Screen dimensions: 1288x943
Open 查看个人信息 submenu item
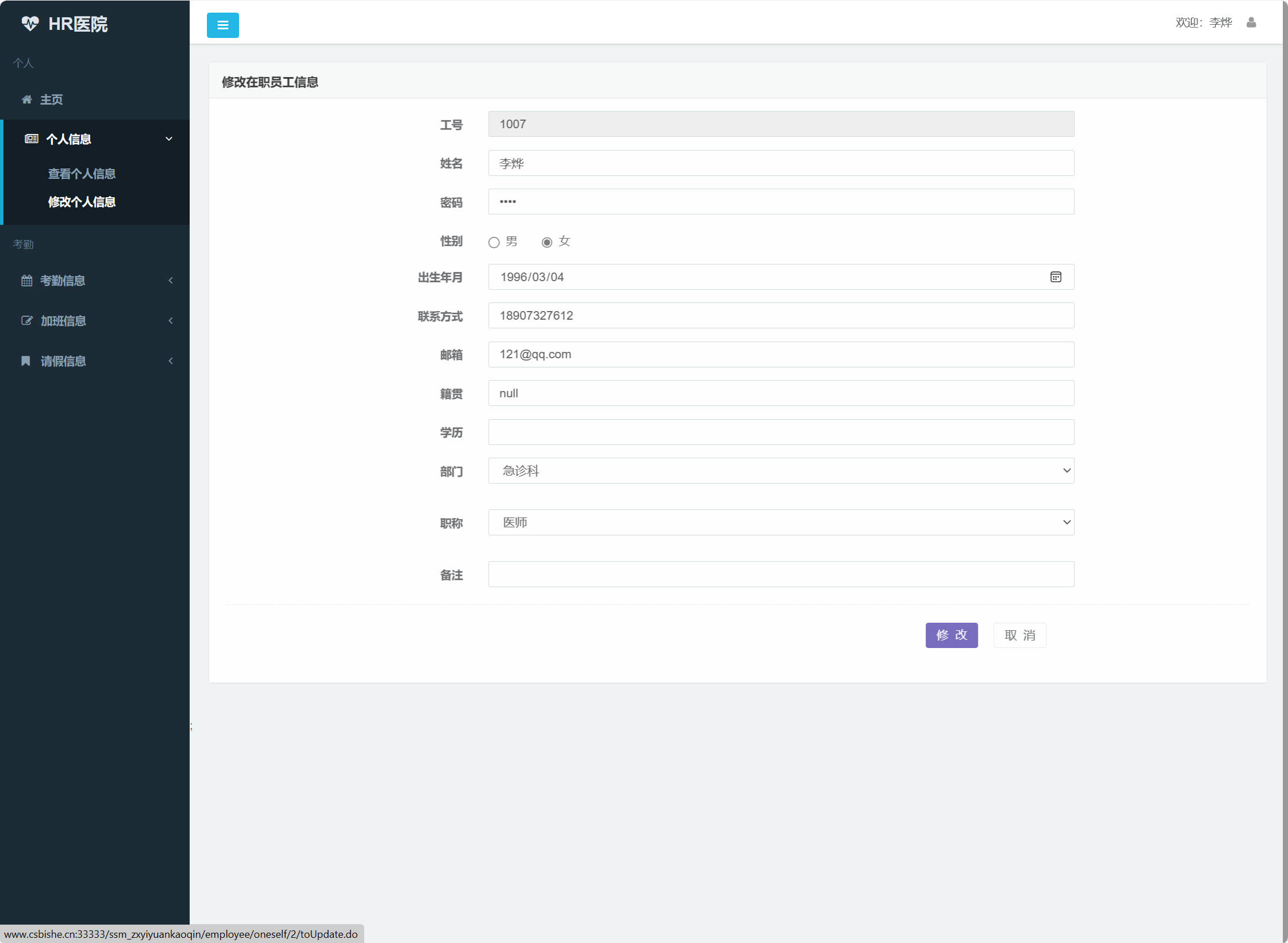pyautogui.click(x=82, y=174)
